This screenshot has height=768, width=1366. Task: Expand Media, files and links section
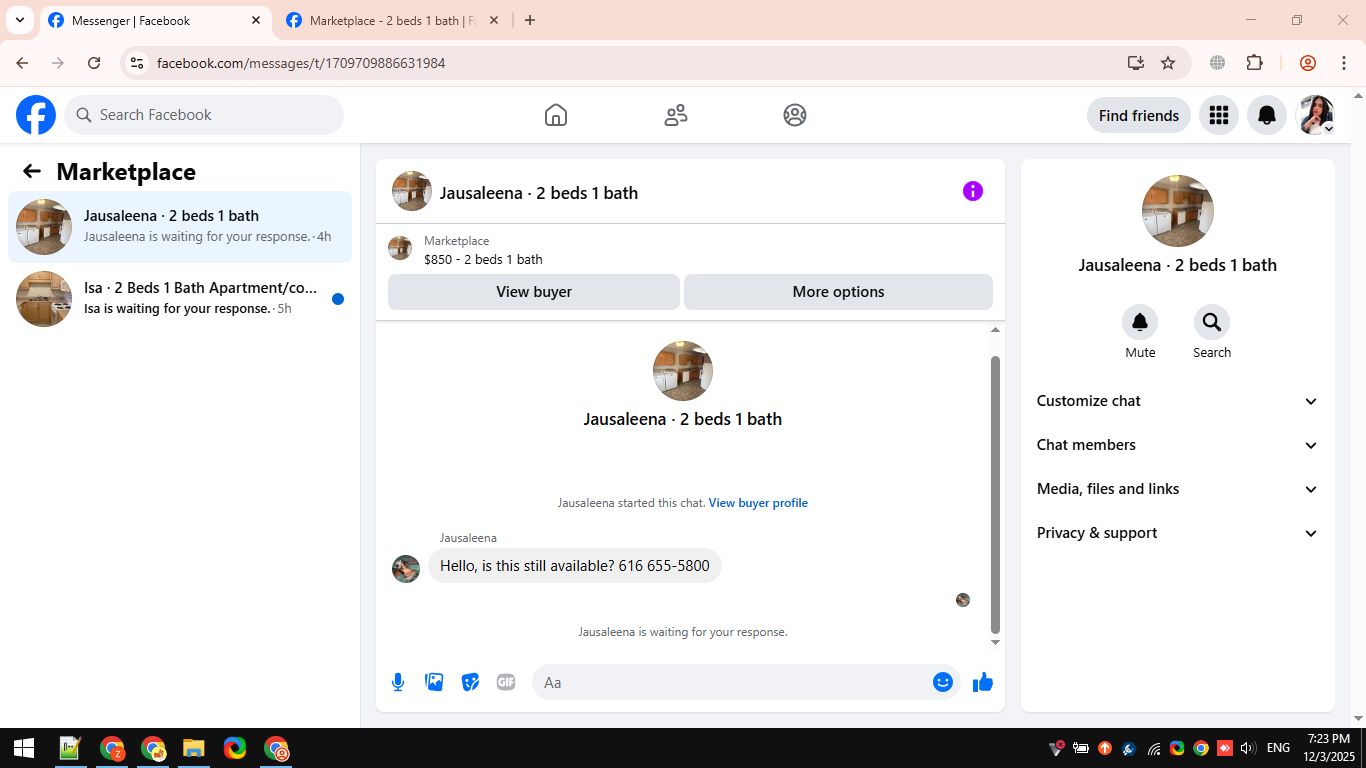1178,489
